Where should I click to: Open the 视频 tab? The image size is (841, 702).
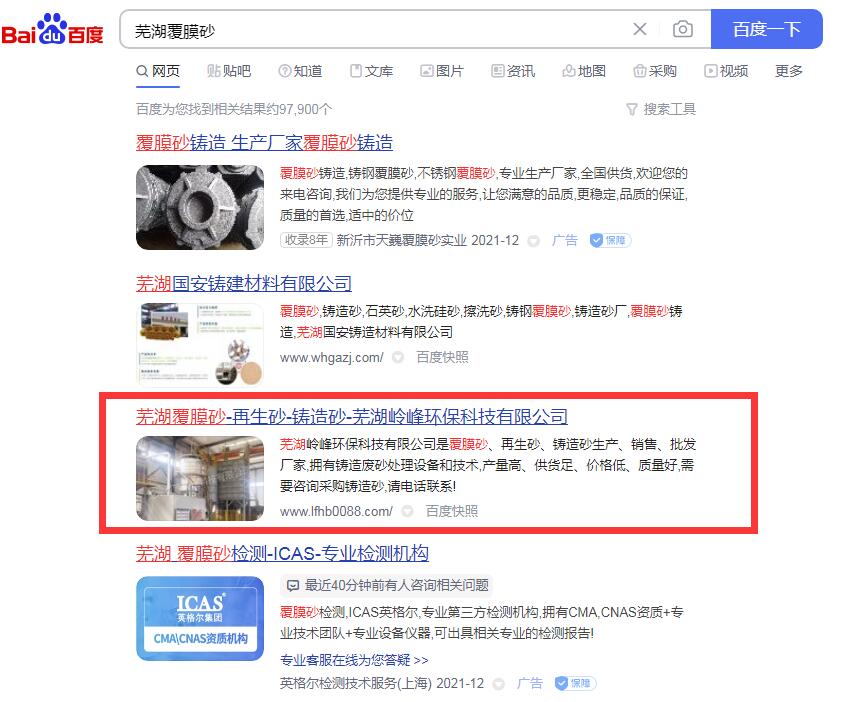726,71
